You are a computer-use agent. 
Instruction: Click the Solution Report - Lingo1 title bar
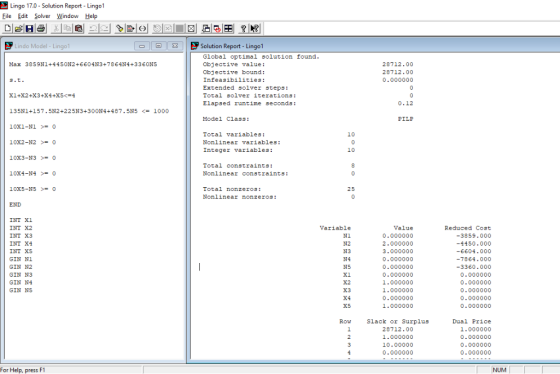click(x=375, y=46)
